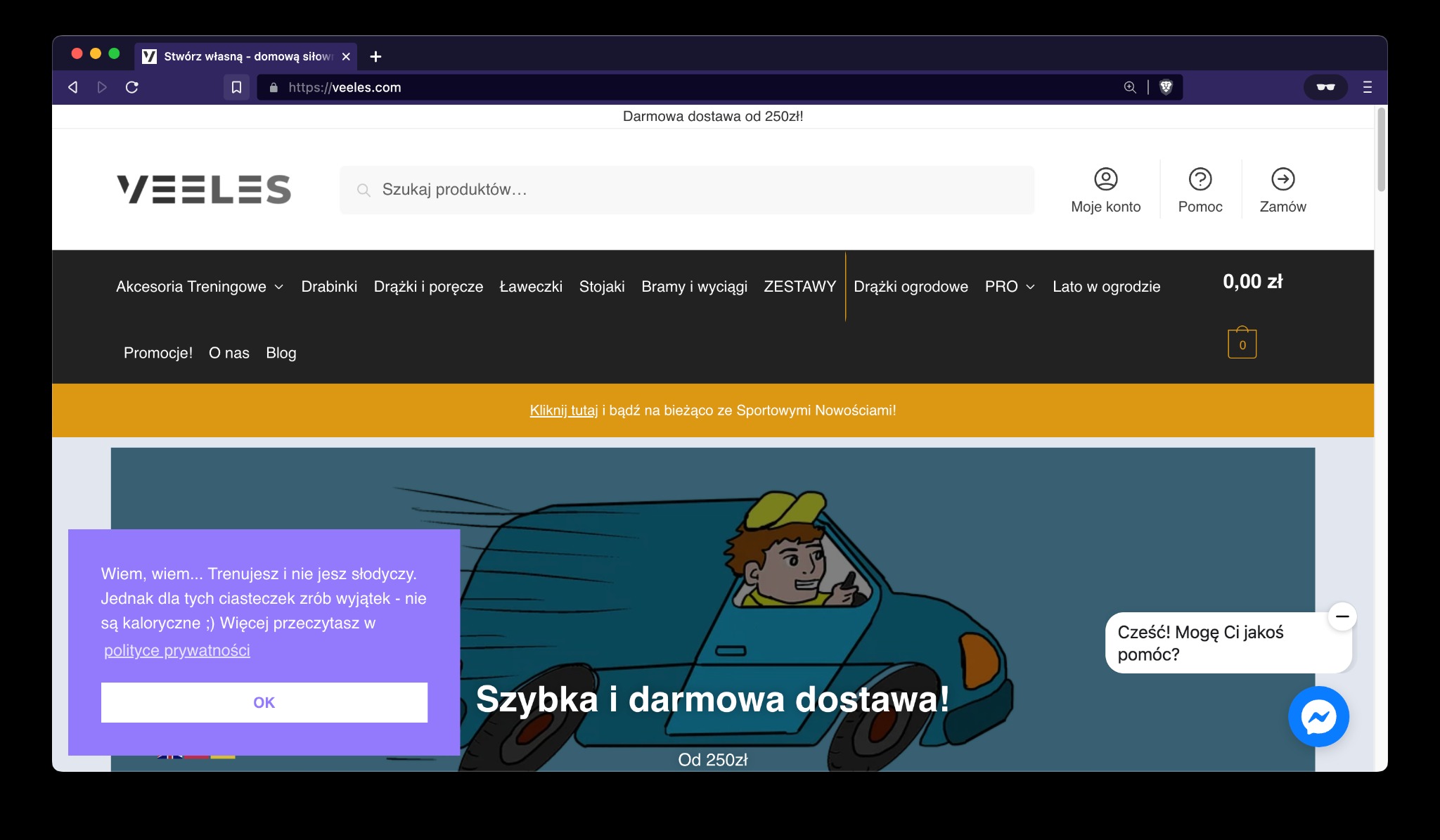Screen dimensions: 1440x840
Task: Reload the page using the refresh icon
Action: pos(132,86)
